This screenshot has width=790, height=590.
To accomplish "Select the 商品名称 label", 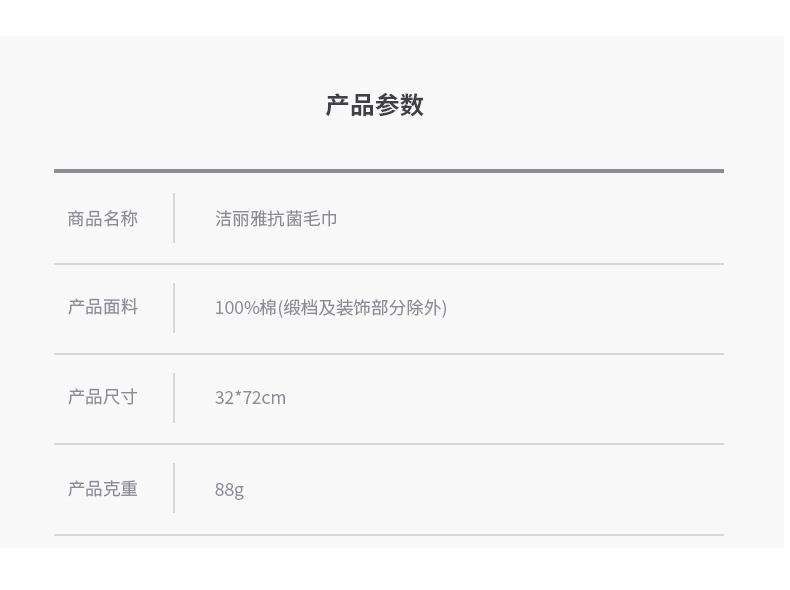I will (103, 219).
